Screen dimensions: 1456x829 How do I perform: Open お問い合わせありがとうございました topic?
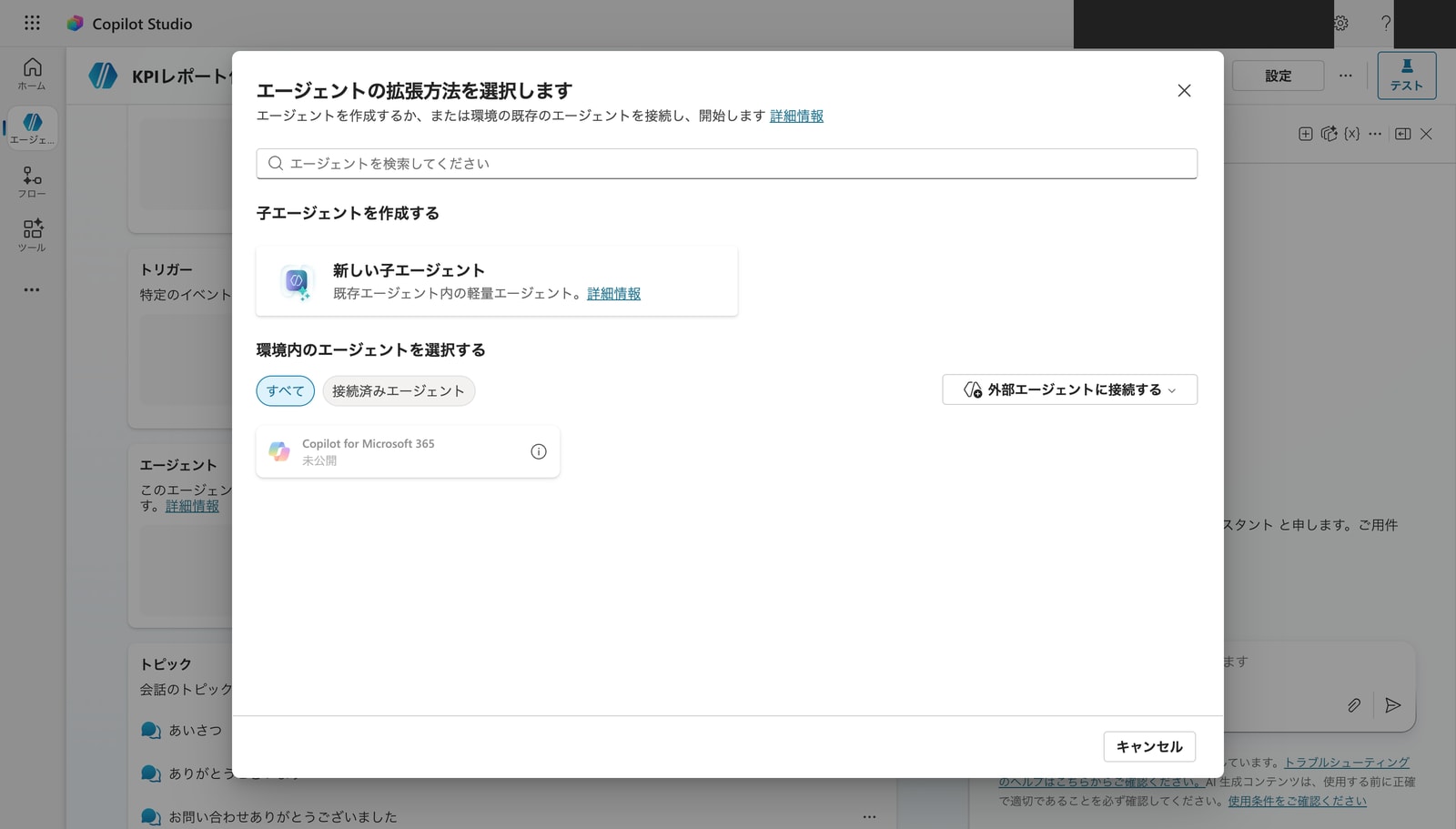pos(282,816)
